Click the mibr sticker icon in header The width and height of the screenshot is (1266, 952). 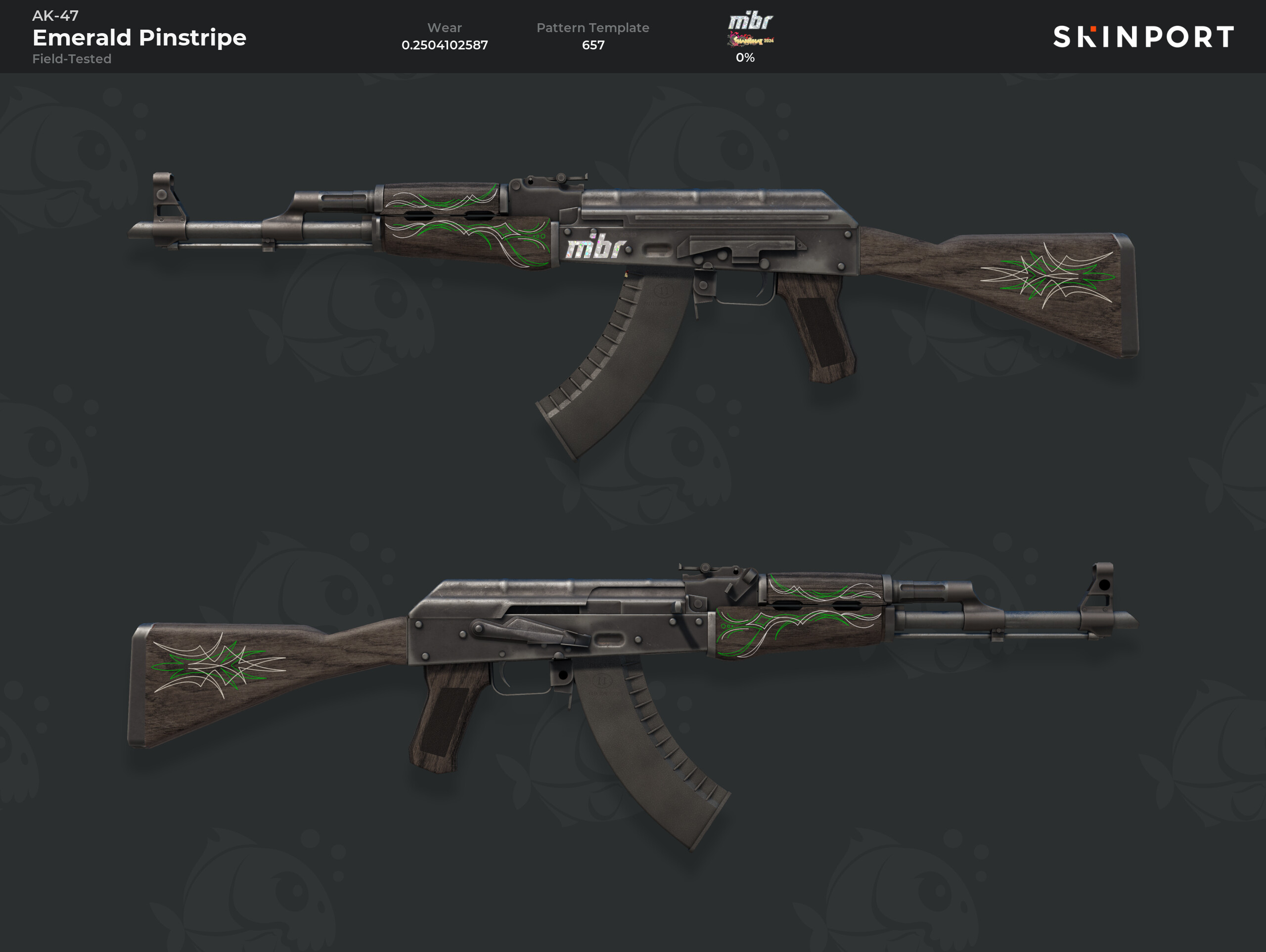[750, 30]
